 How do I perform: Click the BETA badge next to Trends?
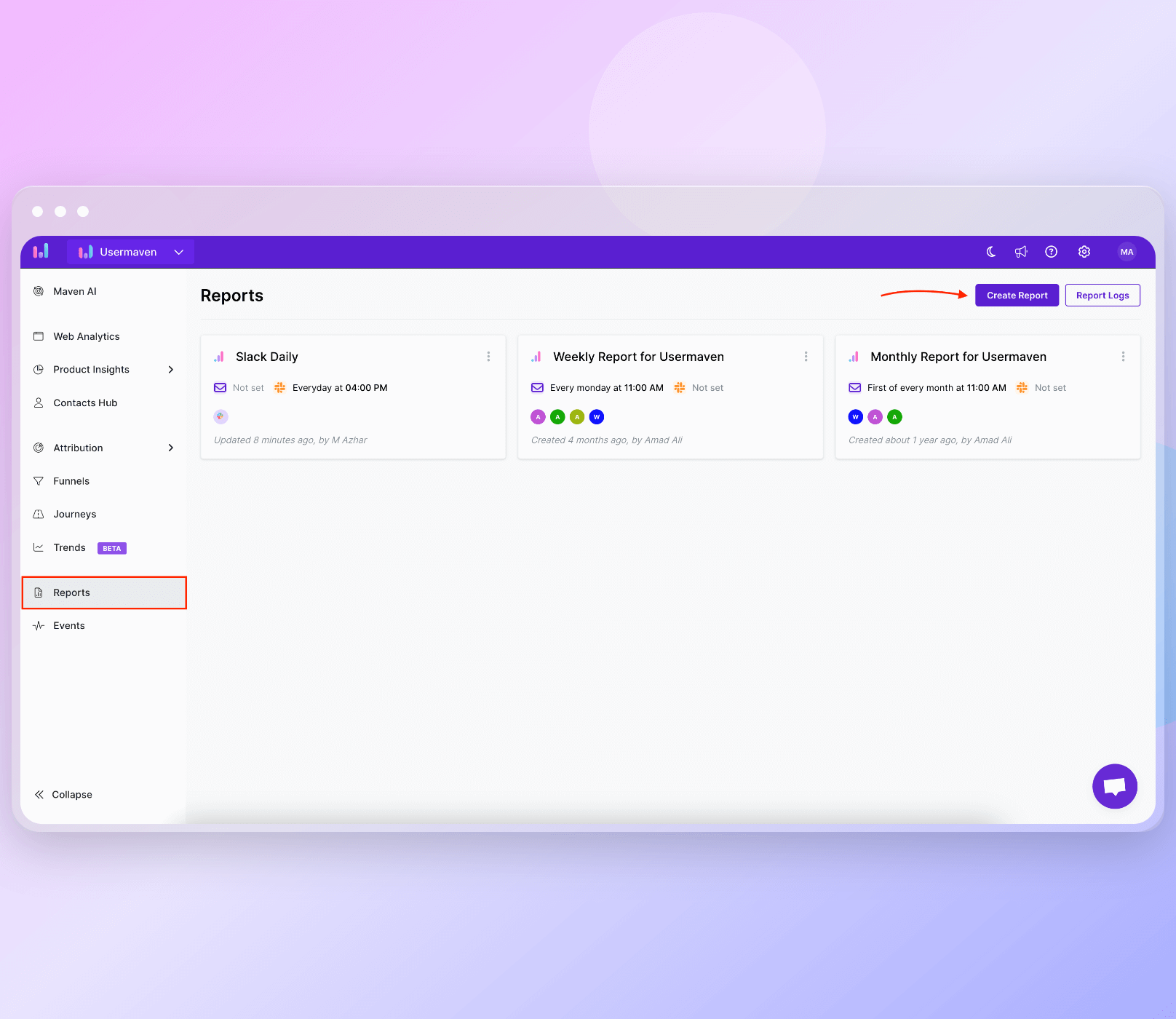click(x=112, y=548)
